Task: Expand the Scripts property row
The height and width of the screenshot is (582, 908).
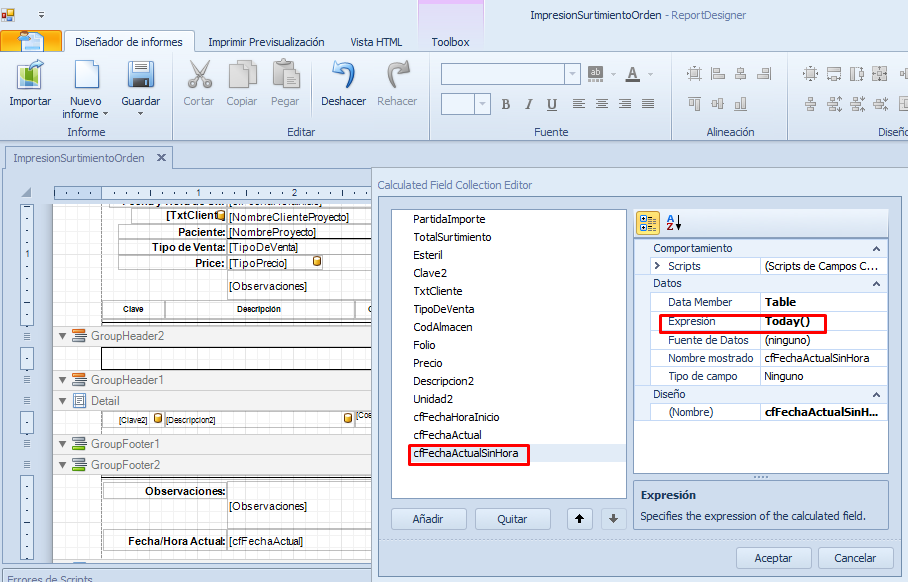Action: 657,266
